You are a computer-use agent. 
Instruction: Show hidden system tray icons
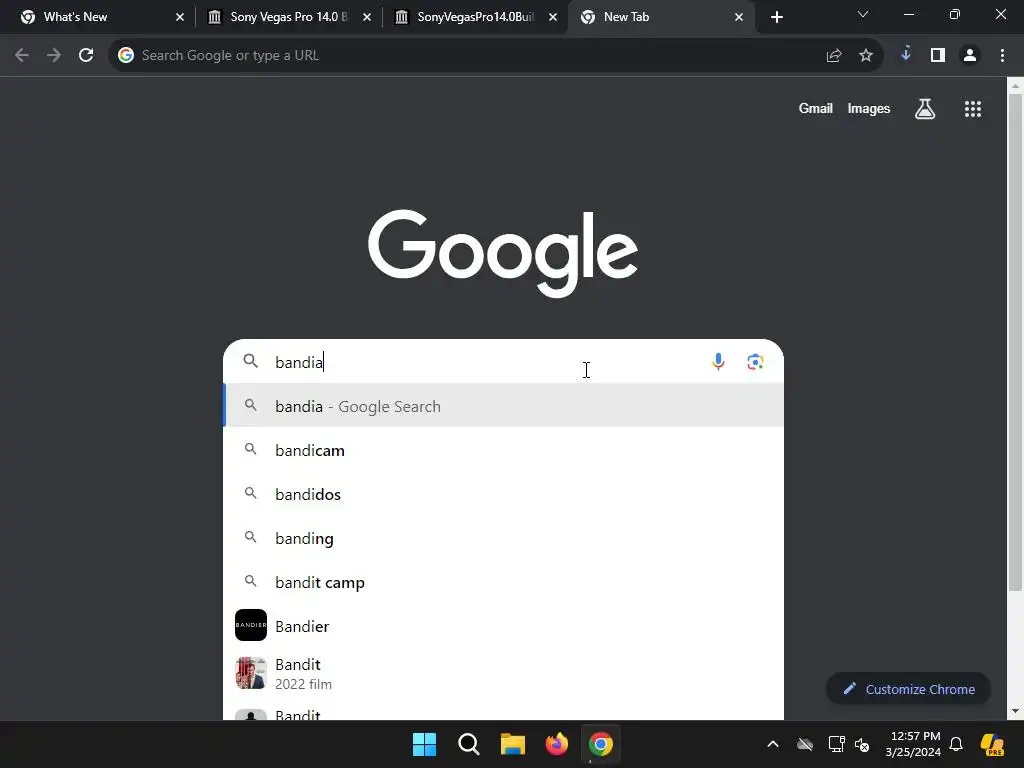[773, 744]
